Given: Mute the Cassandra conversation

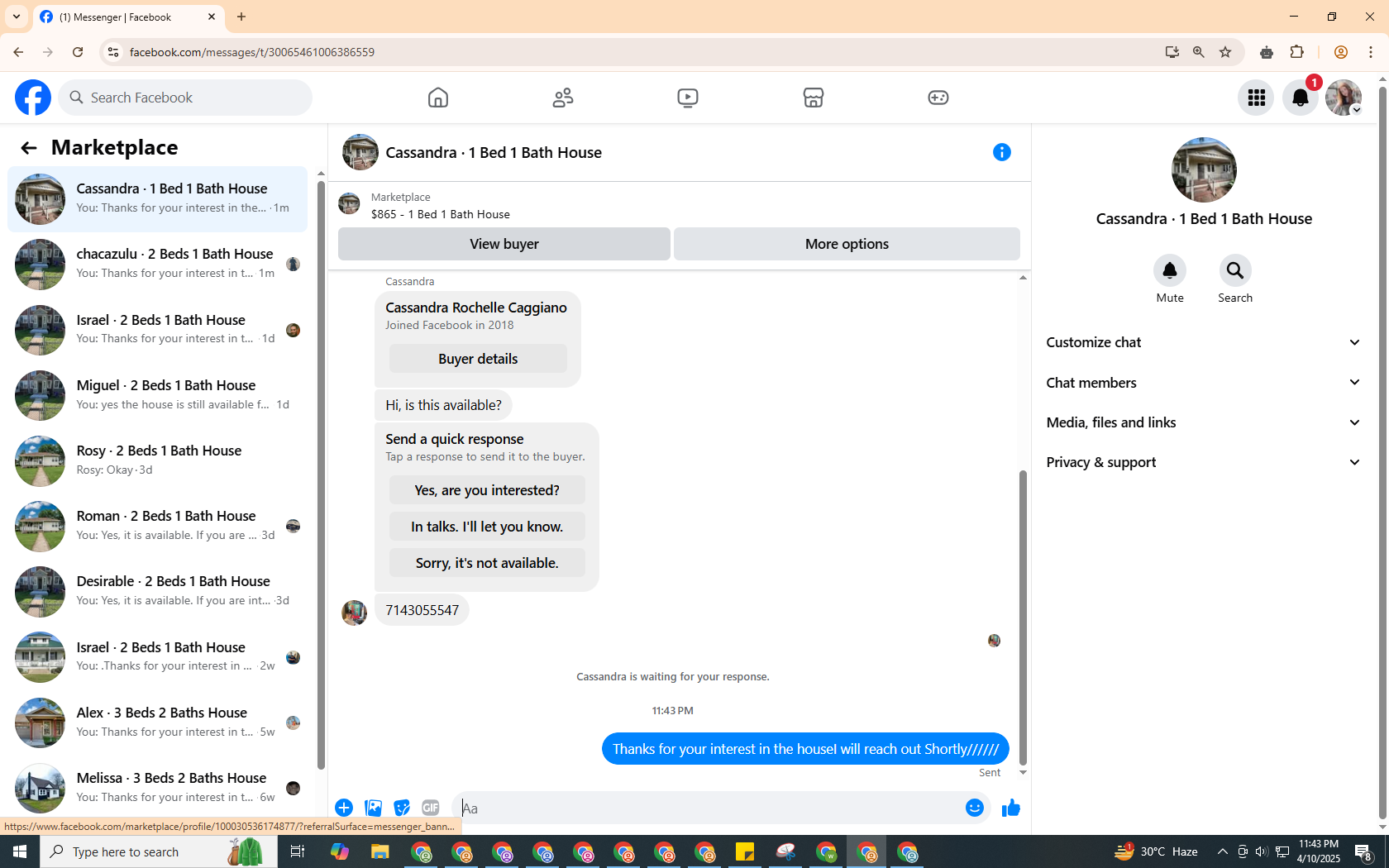Looking at the screenshot, I should (x=1170, y=270).
